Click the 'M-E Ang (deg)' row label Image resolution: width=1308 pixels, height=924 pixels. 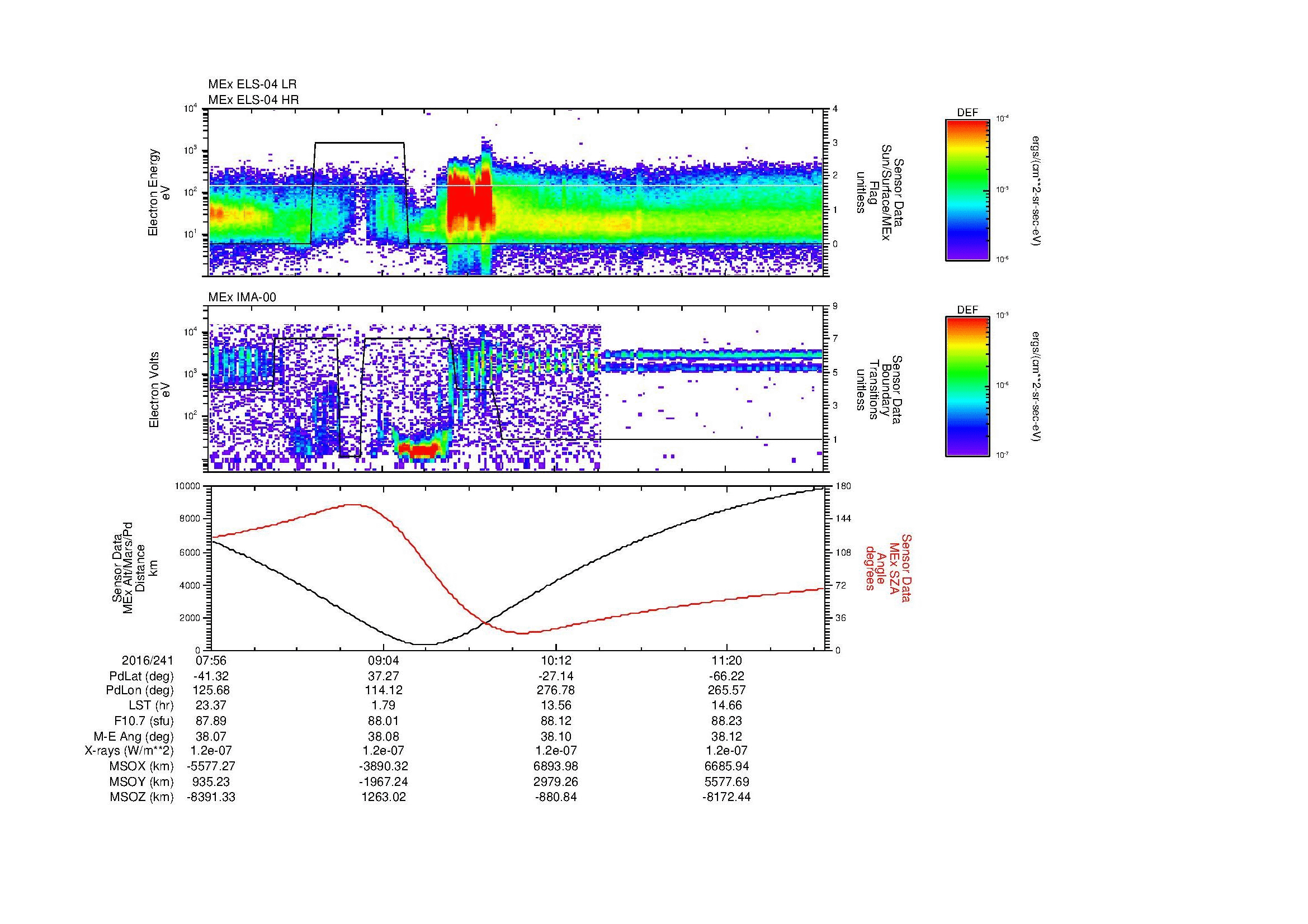tap(134, 737)
